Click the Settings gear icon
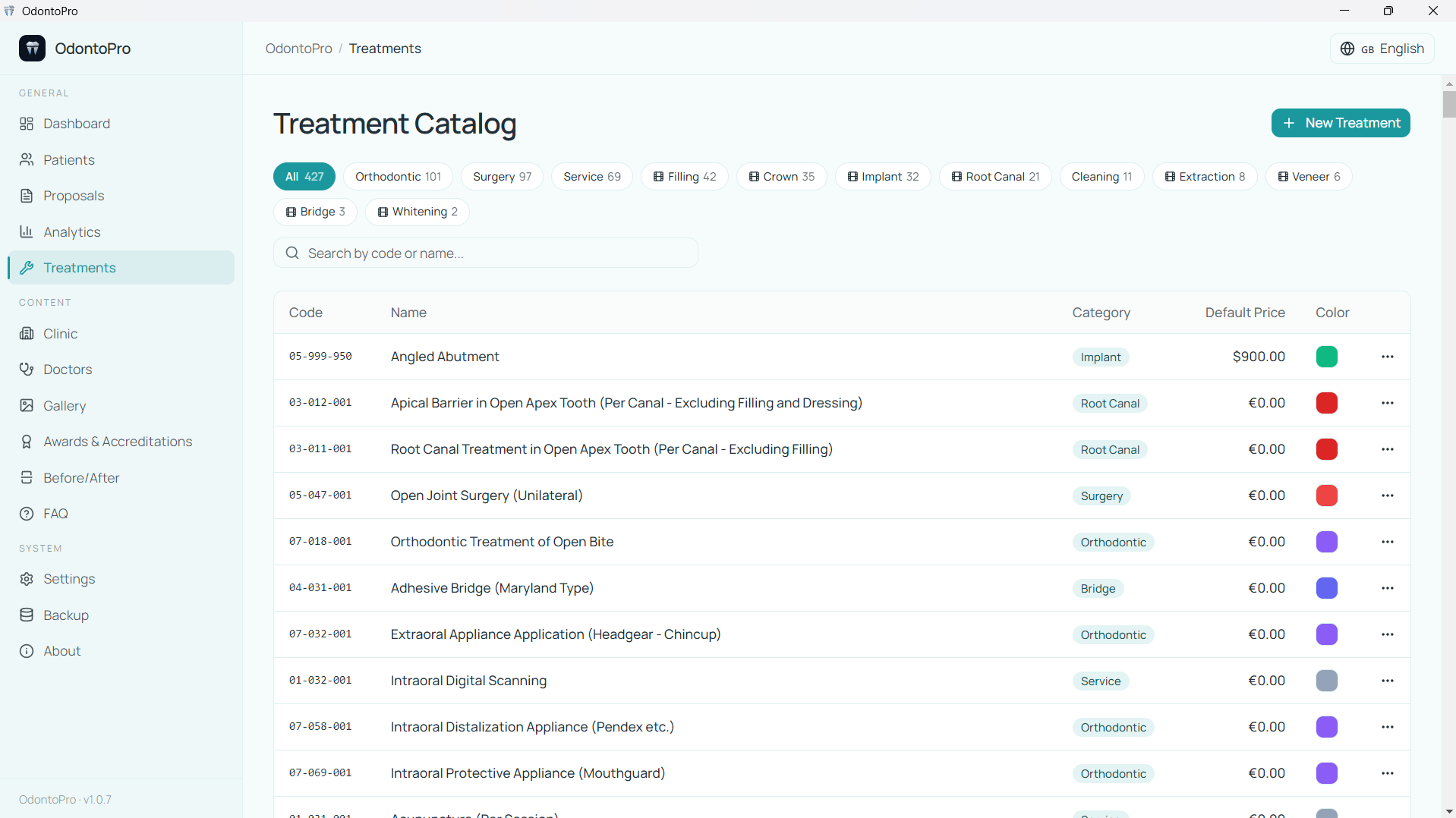The width and height of the screenshot is (1456, 818). coord(27,579)
